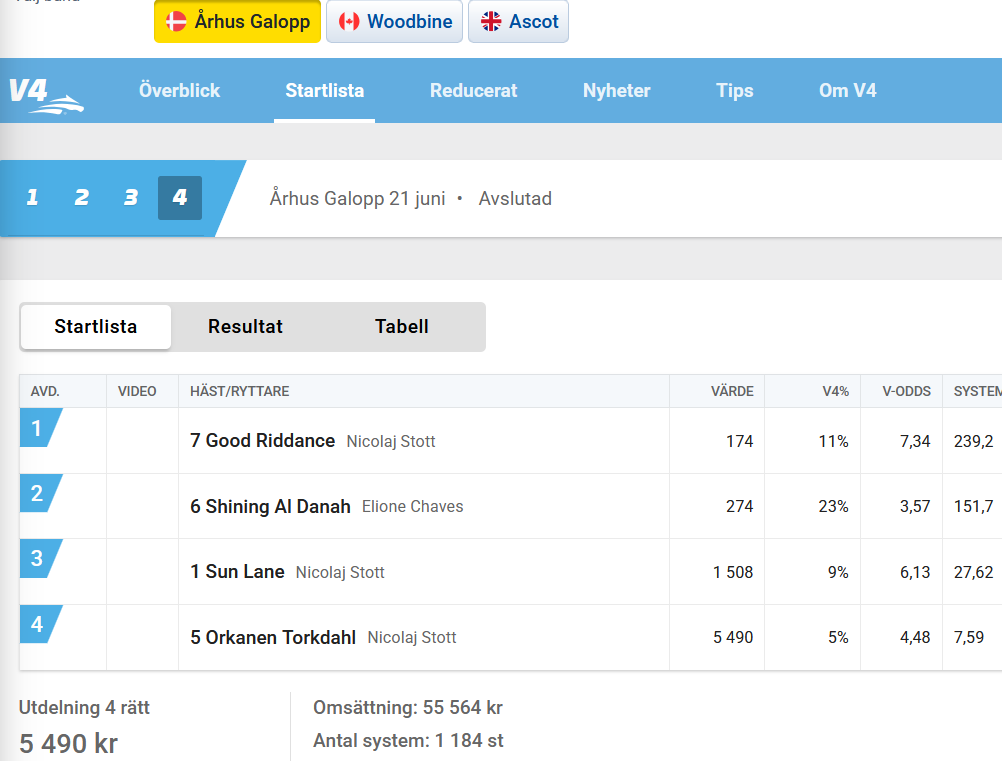
Task: Click the 5 490 kr payout amount
Action: point(68,744)
